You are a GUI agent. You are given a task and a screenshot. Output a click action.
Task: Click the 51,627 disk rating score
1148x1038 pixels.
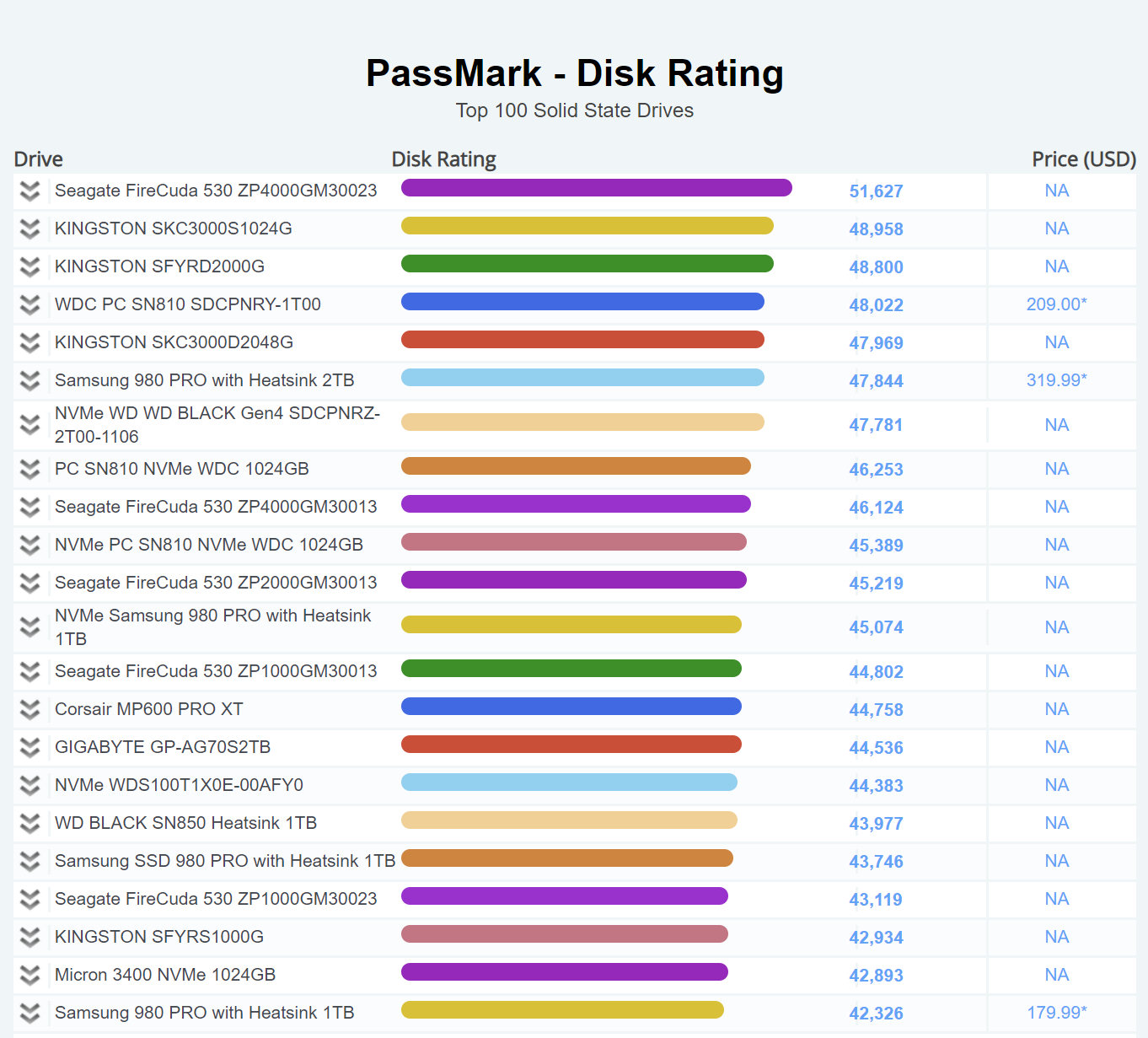(876, 191)
